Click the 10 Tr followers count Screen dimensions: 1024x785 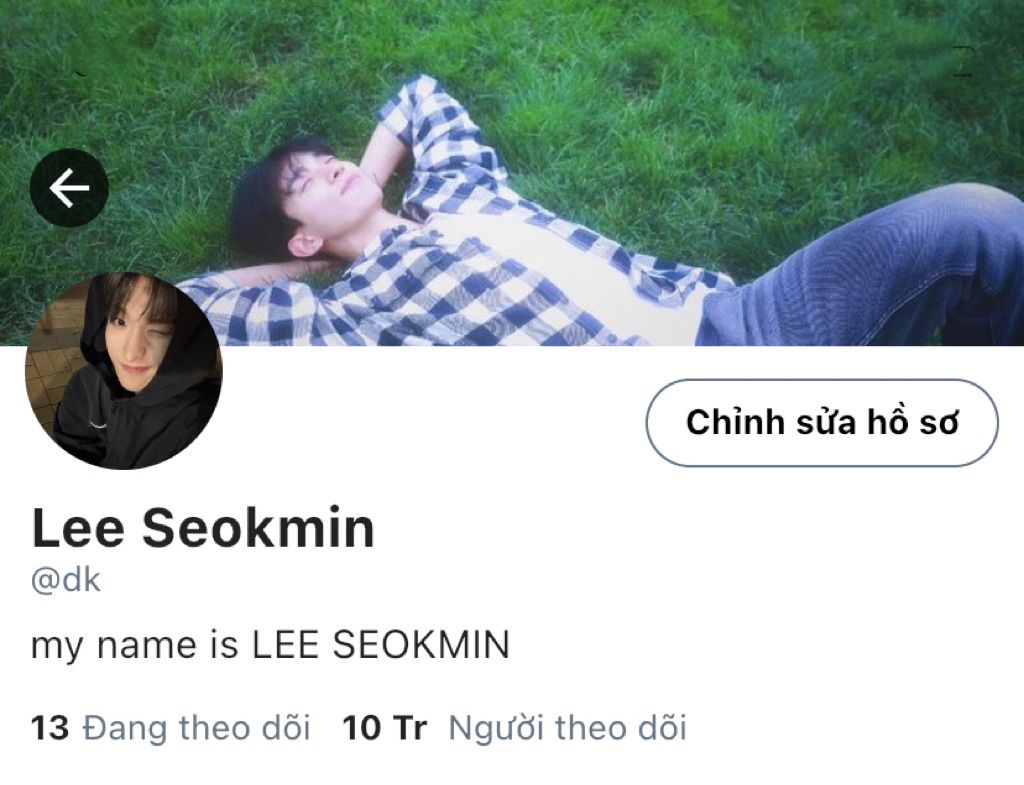click(385, 728)
